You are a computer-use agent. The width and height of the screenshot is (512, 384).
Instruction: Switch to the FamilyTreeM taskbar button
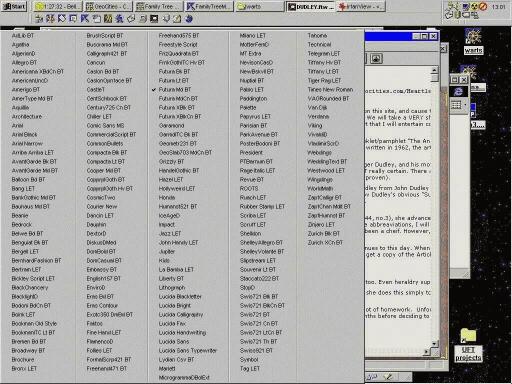click(x=210, y=6)
